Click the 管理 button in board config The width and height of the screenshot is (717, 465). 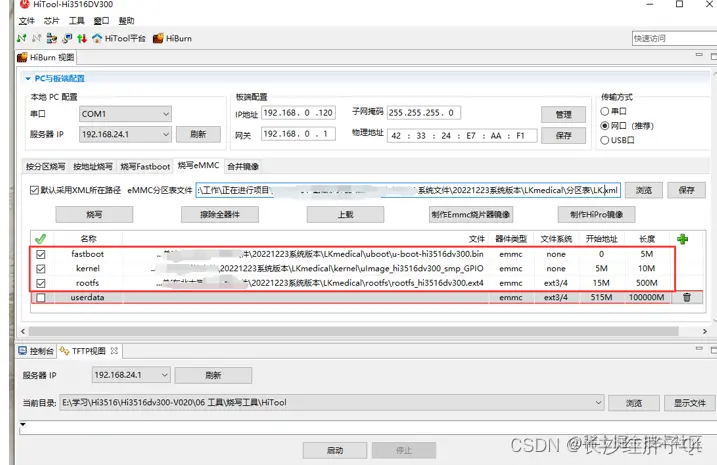click(x=563, y=115)
